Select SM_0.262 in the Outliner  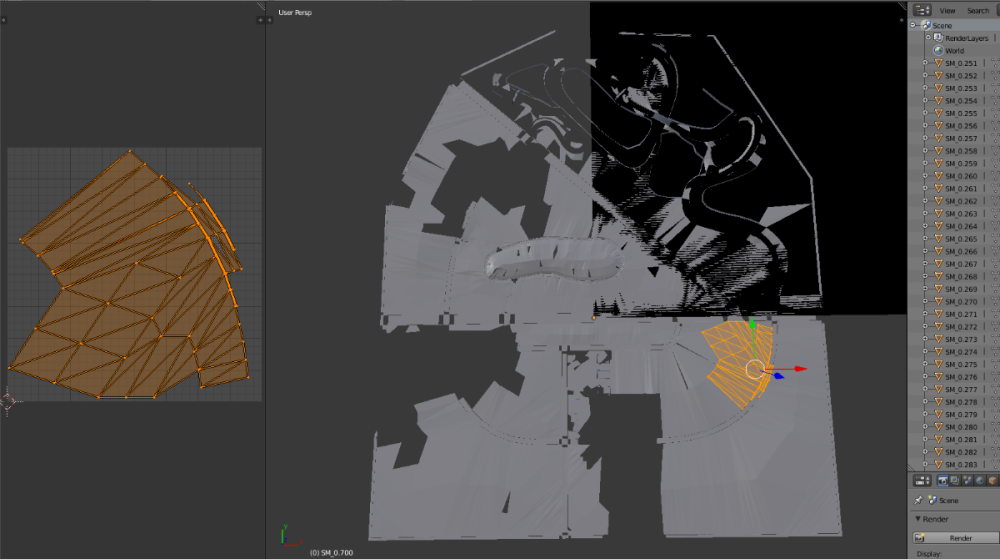tap(961, 201)
